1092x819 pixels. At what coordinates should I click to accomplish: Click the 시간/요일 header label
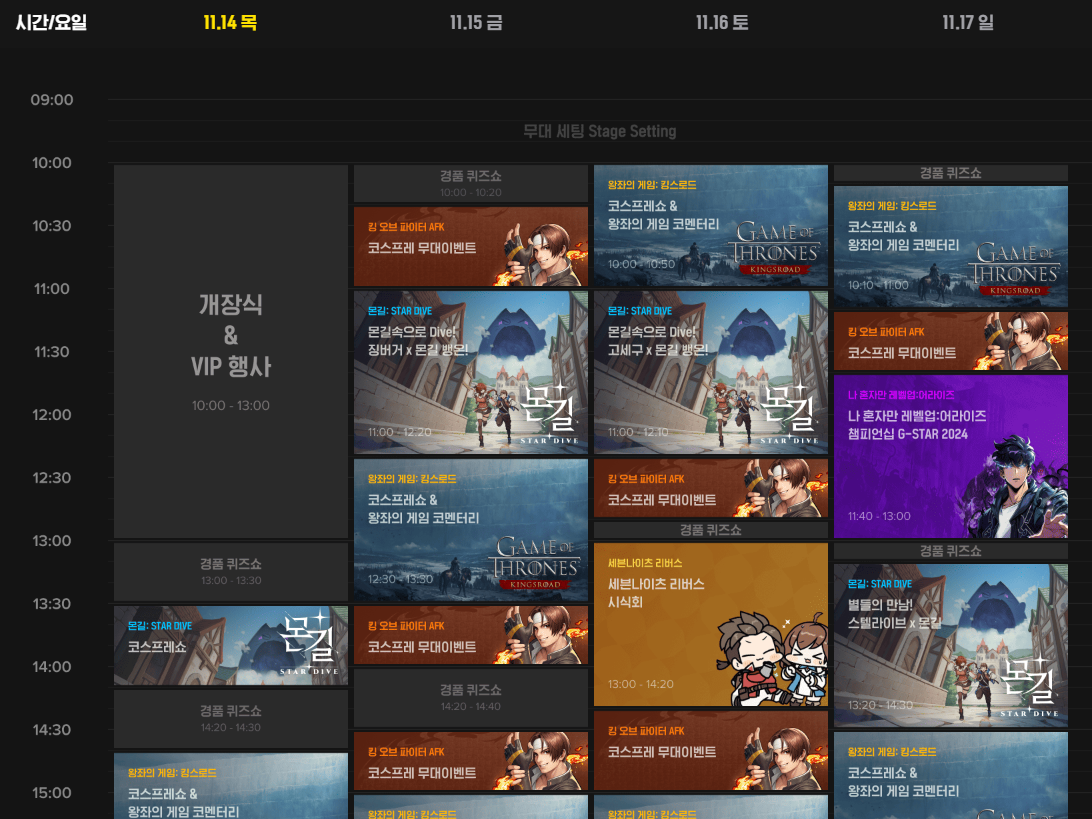(52, 22)
